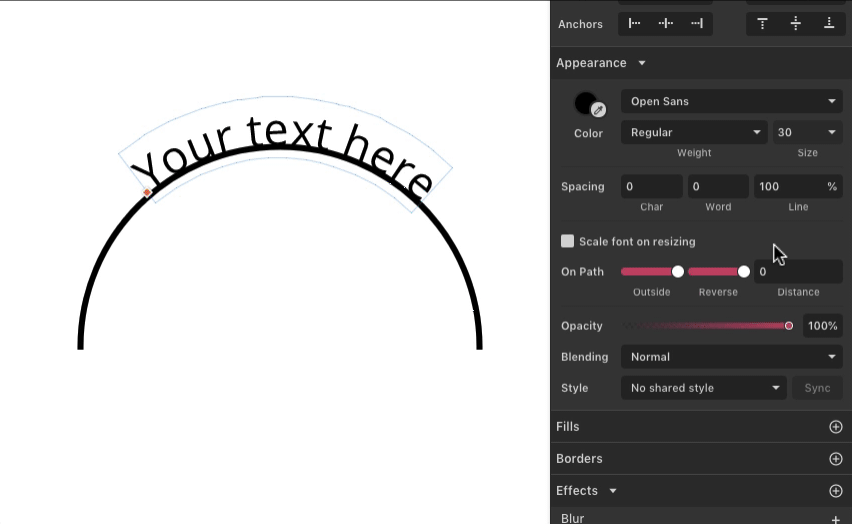Enable Scale font on resizing

click(x=568, y=241)
